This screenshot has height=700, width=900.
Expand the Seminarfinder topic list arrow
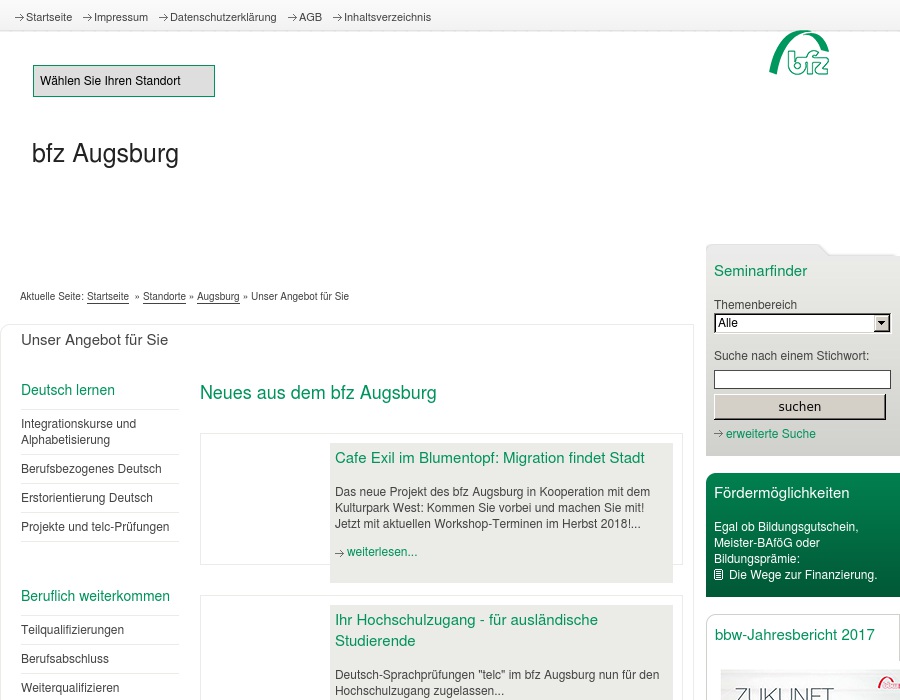(x=881, y=323)
